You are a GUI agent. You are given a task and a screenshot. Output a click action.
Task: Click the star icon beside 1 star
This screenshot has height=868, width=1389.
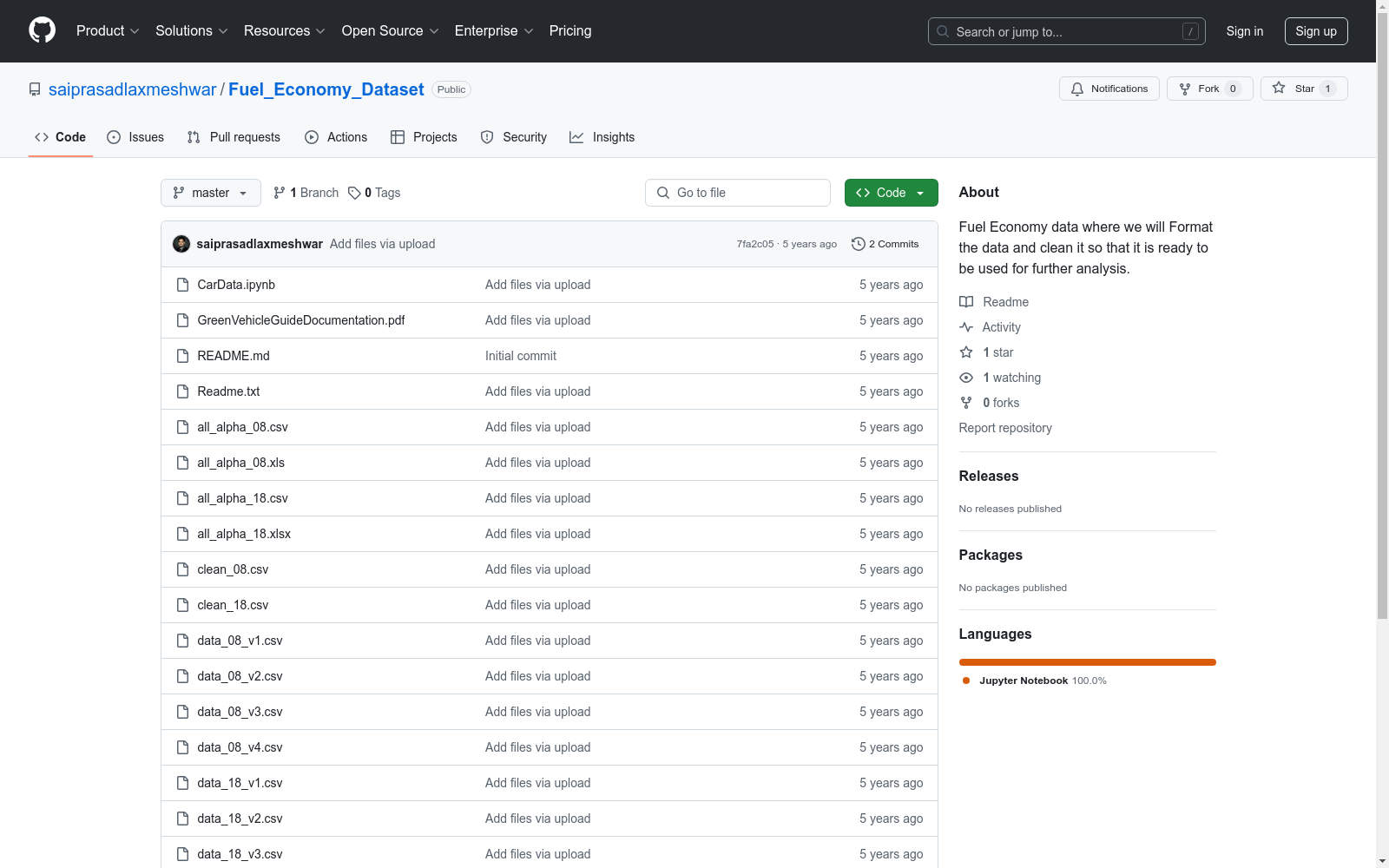coord(966,352)
